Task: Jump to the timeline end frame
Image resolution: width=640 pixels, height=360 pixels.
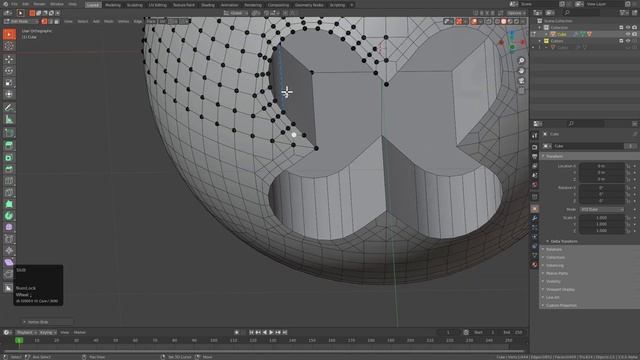Action: (285, 332)
